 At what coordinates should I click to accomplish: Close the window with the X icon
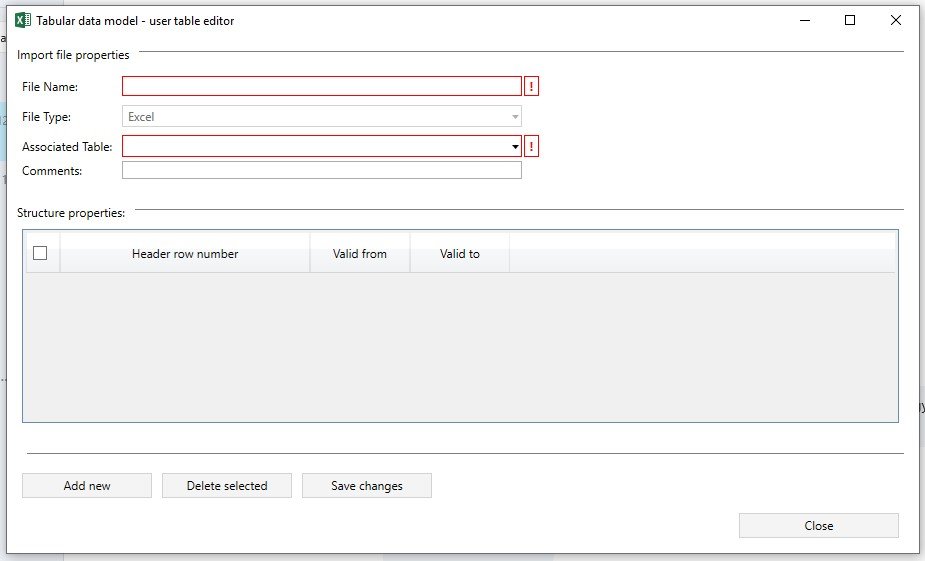tap(896, 20)
